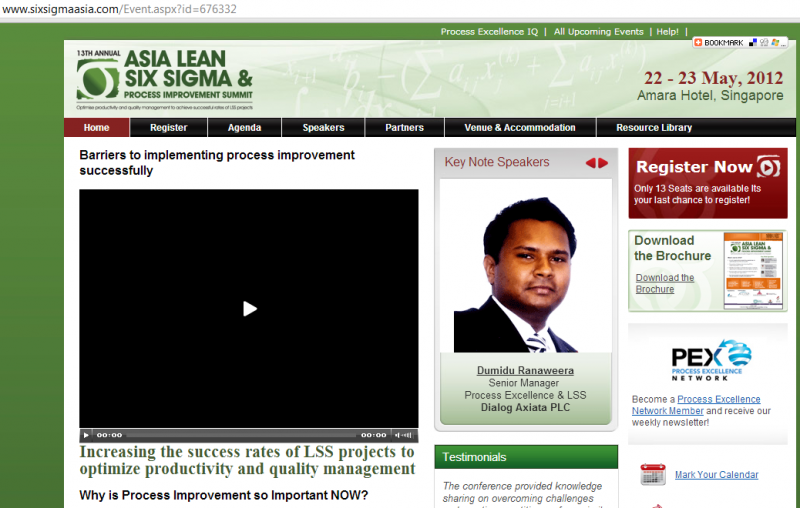Click the red calendar icon

point(653,474)
